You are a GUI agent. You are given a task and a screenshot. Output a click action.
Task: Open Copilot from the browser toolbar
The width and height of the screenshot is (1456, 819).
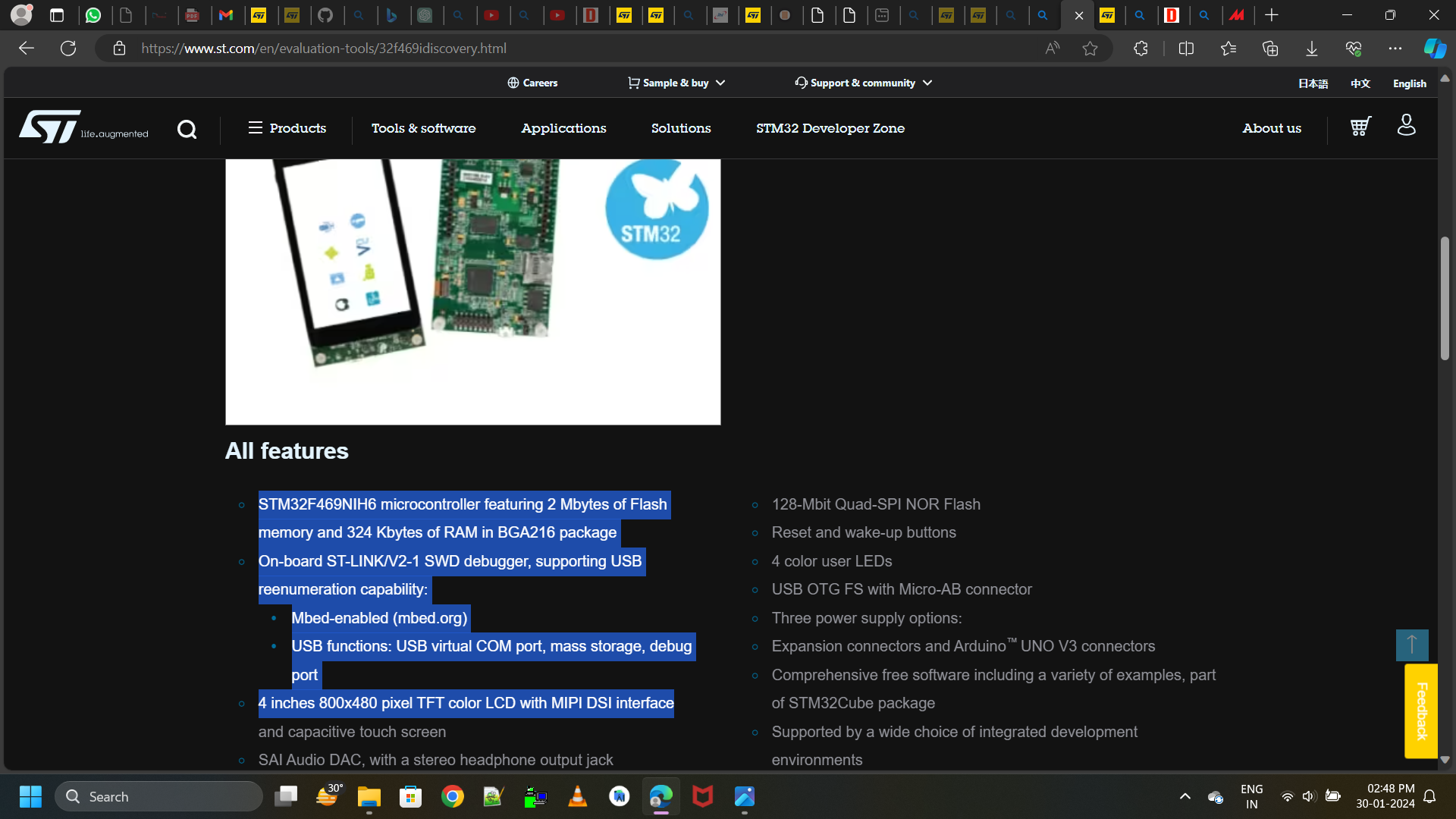click(x=1433, y=48)
